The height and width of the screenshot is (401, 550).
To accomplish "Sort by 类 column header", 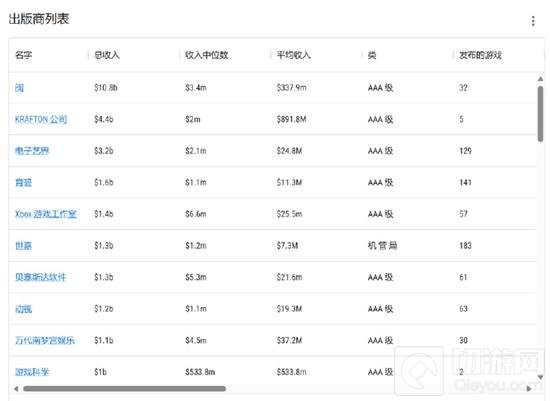I will point(372,55).
